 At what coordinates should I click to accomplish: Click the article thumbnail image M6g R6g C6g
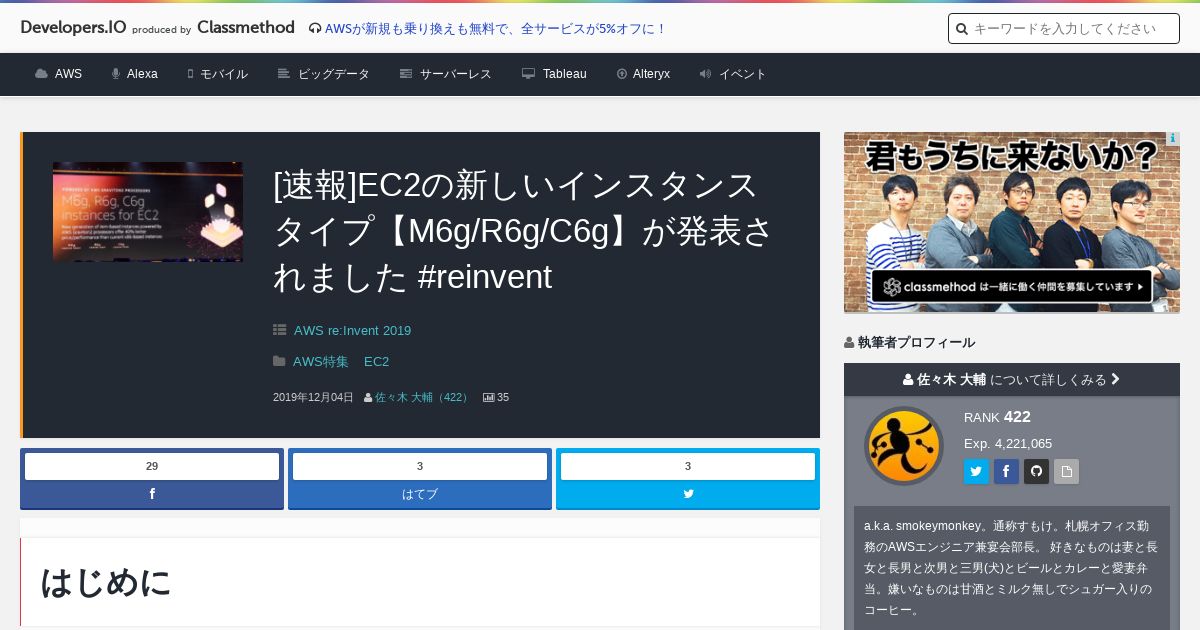pos(148,212)
